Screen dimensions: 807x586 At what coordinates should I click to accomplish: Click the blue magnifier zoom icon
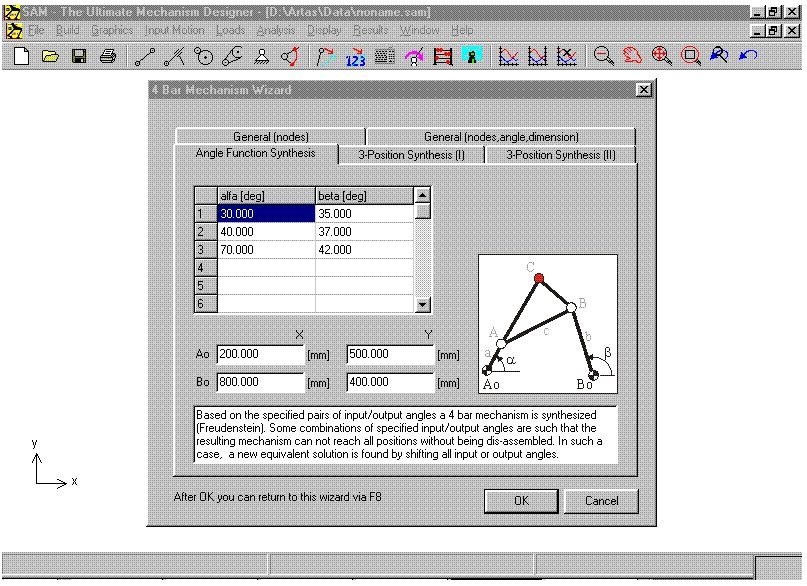coord(719,56)
